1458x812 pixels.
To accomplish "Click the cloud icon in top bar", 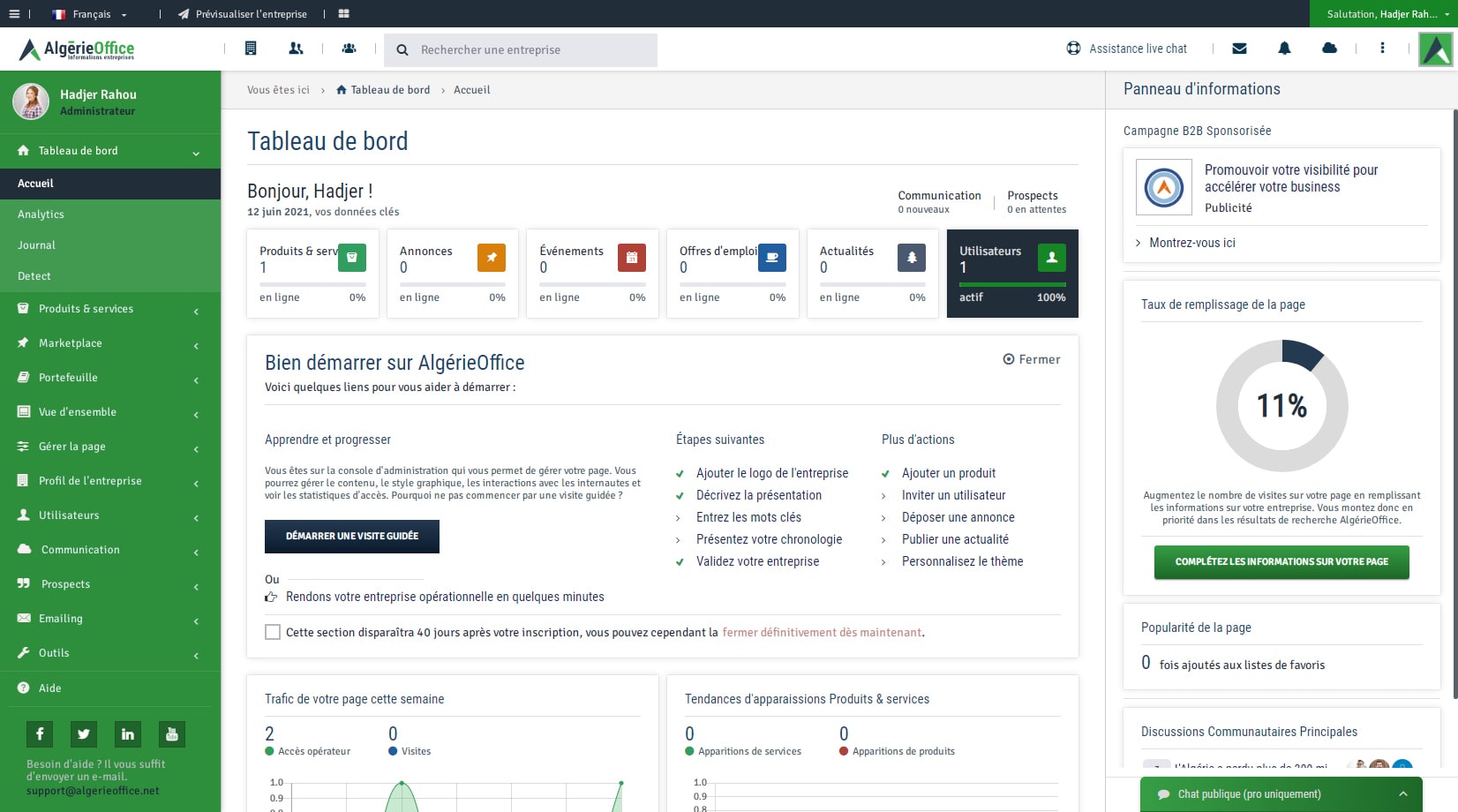I will click(x=1329, y=49).
